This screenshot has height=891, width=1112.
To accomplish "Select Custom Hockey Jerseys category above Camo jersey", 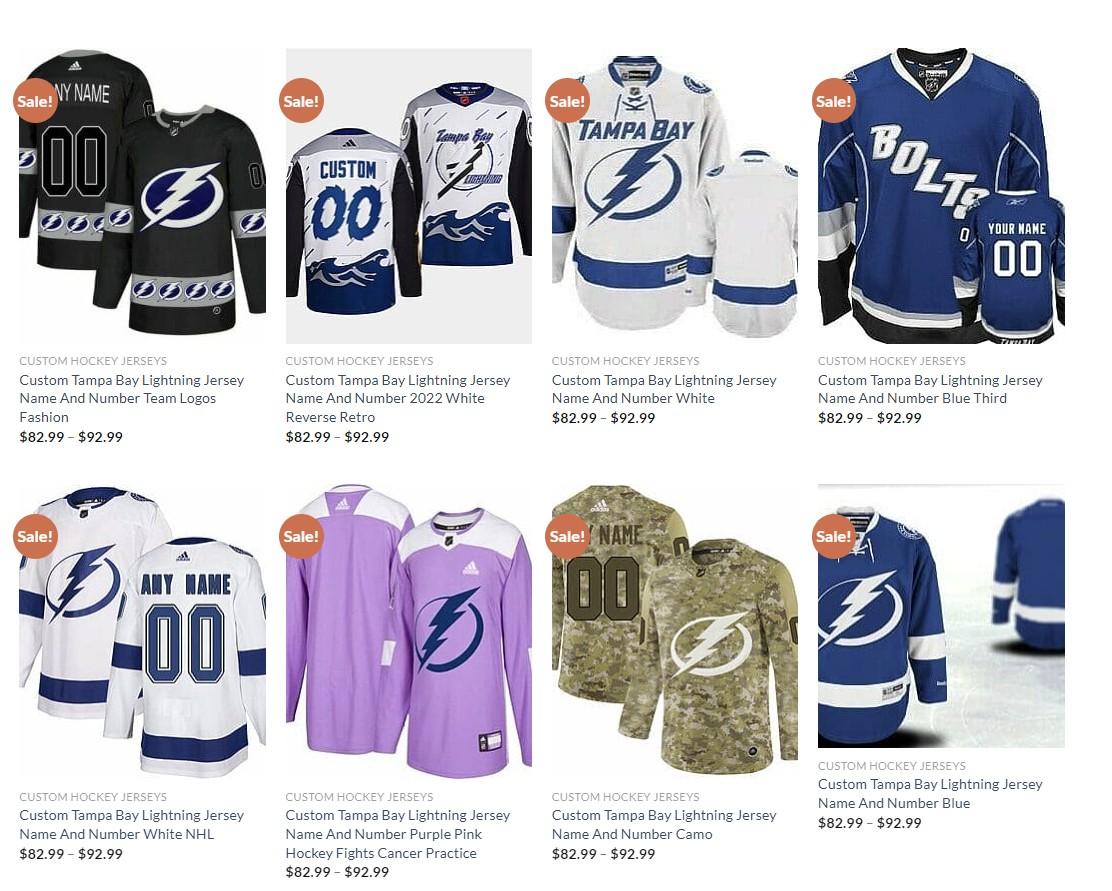I will click(x=626, y=797).
